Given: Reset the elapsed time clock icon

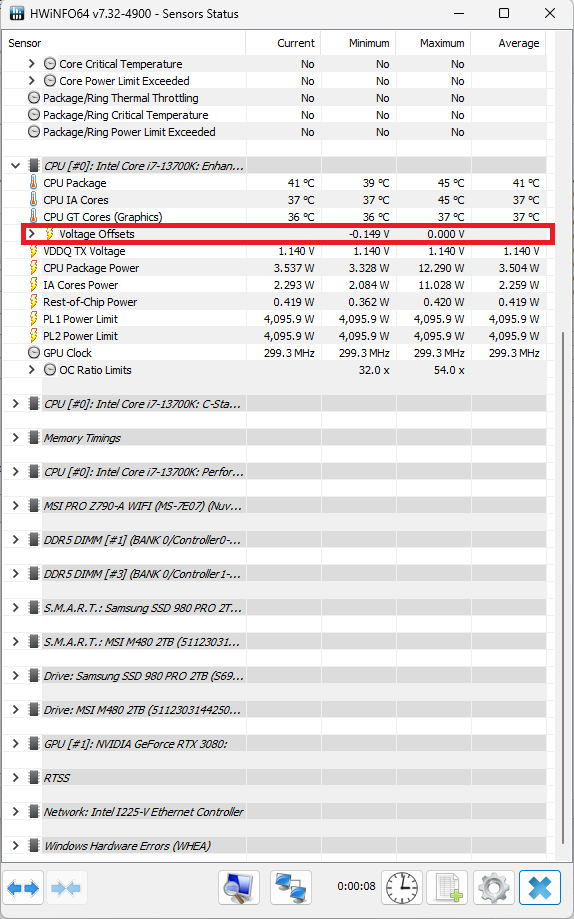Looking at the screenshot, I should click(402, 888).
